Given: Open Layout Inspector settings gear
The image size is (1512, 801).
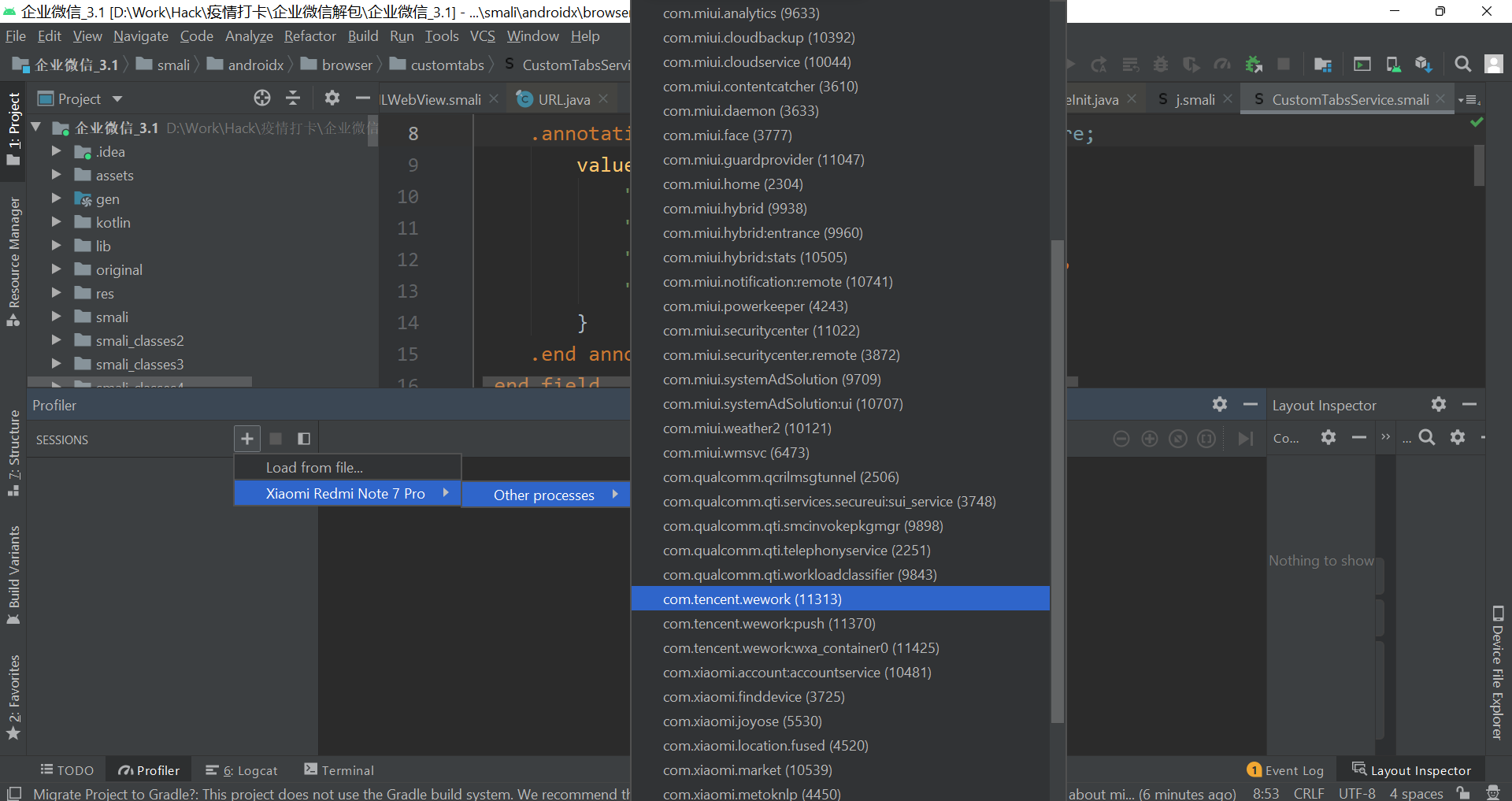Looking at the screenshot, I should click(1439, 405).
